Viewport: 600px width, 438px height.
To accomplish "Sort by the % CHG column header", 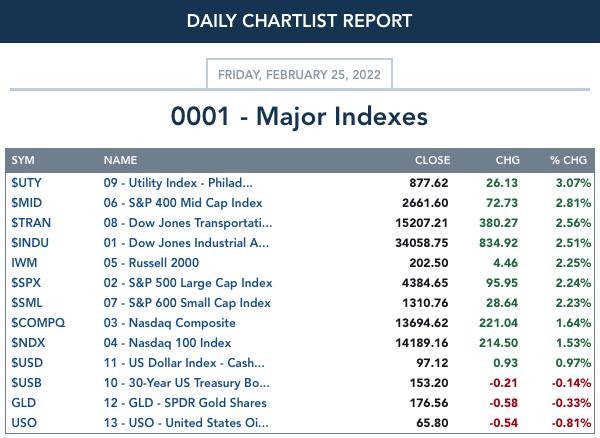I will coord(568,160).
